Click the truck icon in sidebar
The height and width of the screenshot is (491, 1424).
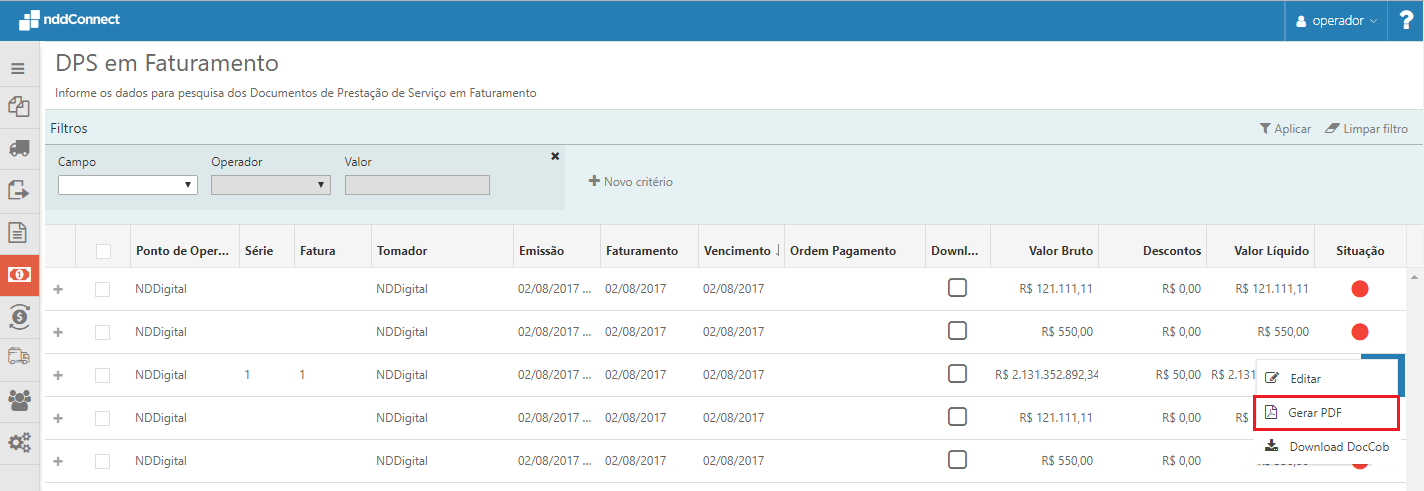click(x=18, y=148)
